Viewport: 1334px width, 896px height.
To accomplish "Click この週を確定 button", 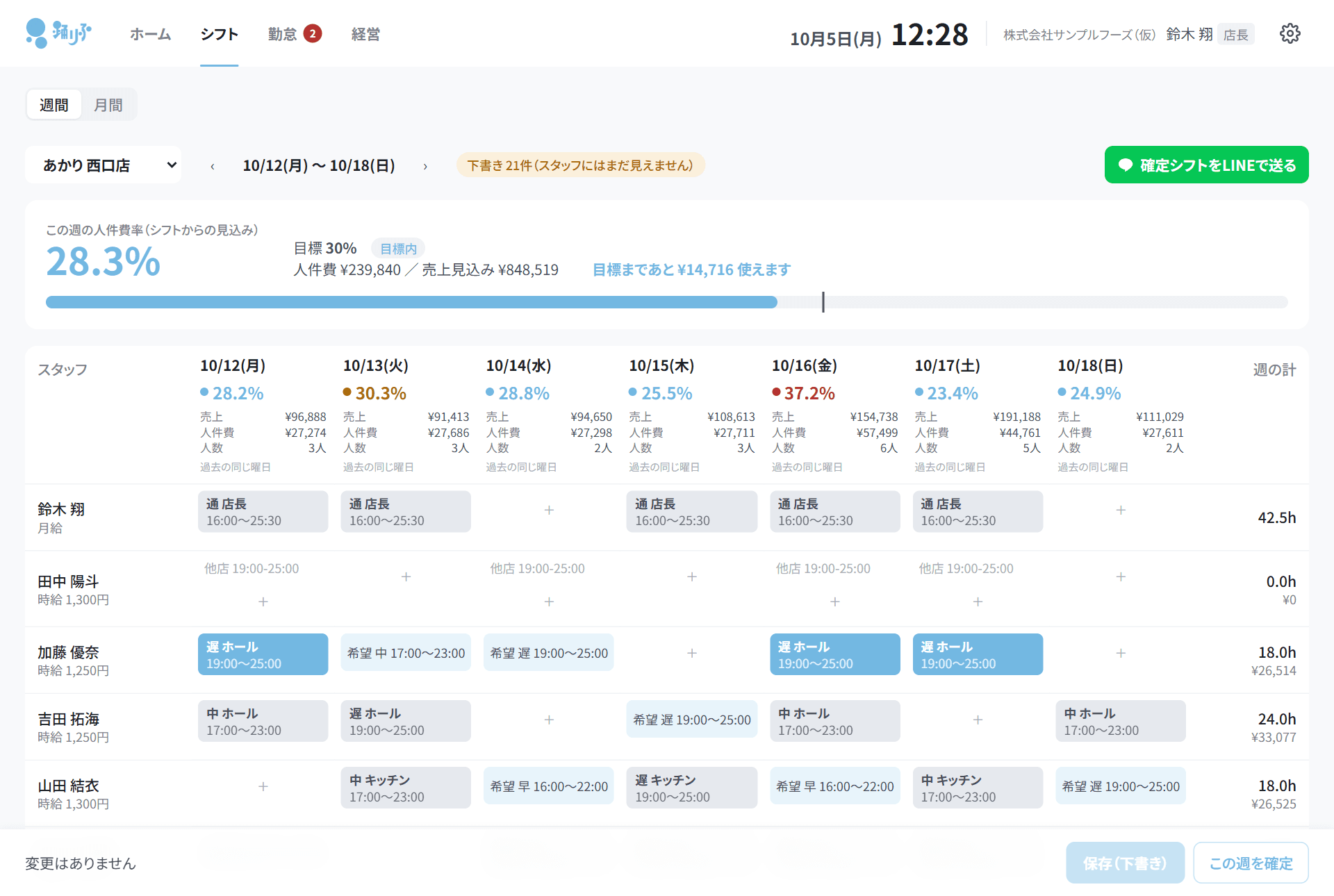I will [1251, 863].
